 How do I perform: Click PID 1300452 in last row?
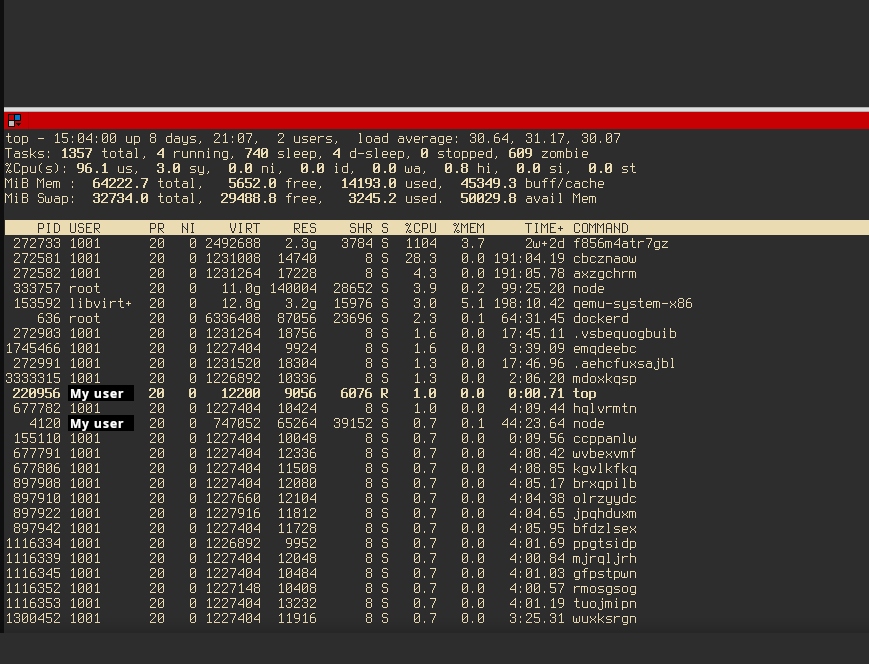coord(33,617)
